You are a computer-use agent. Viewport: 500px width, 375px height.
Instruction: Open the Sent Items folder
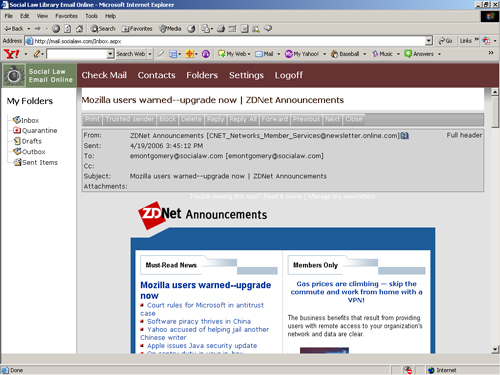36,162
